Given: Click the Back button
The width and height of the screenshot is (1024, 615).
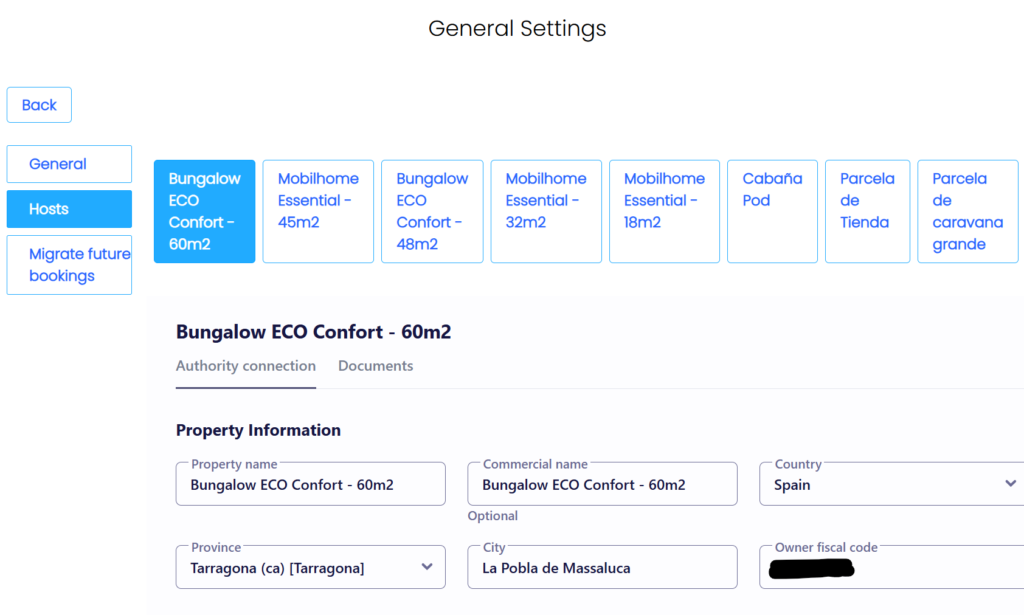Looking at the screenshot, I should [39, 105].
